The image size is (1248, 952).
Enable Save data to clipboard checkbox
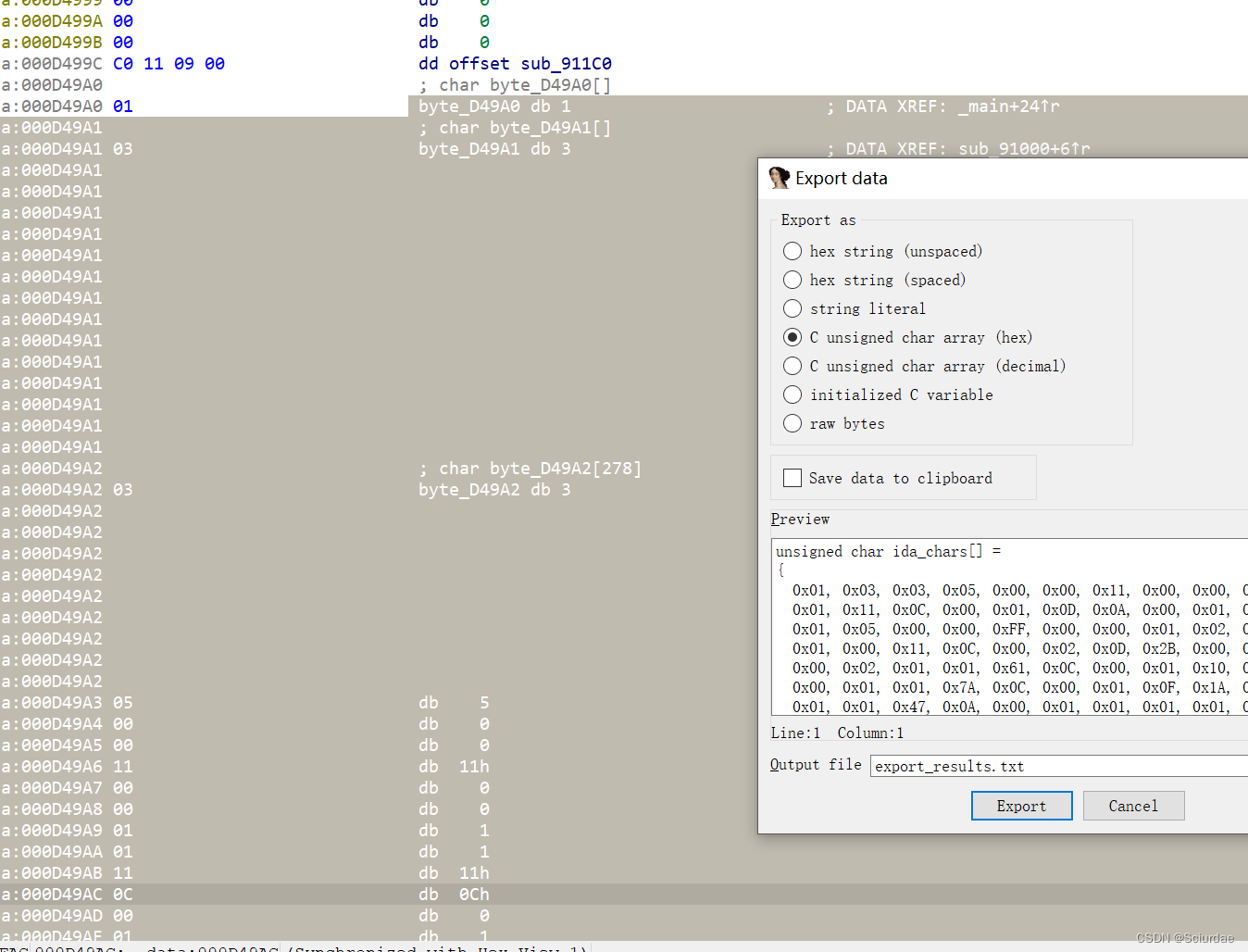click(792, 478)
